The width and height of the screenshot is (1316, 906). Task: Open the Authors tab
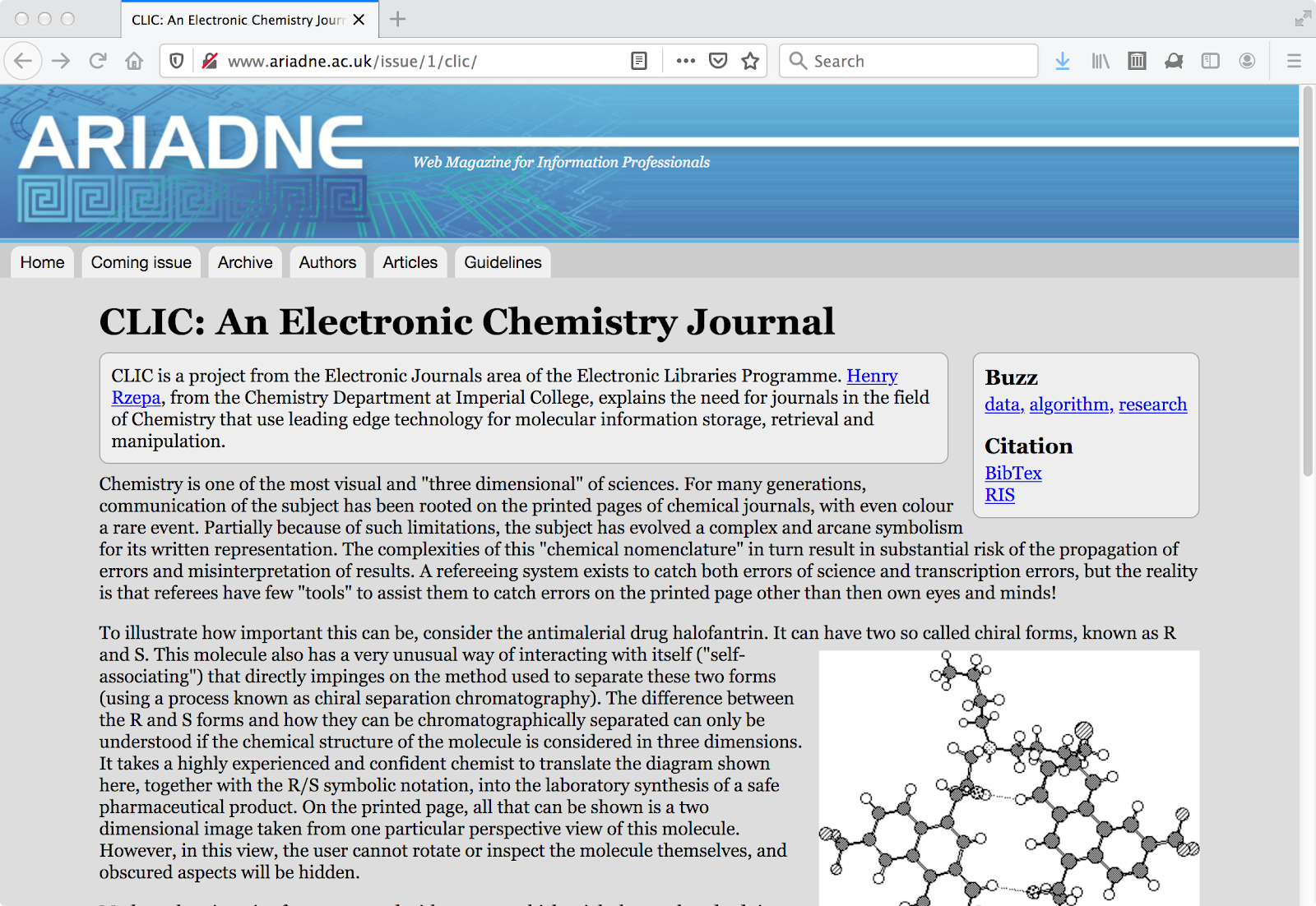pyautogui.click(x=327, y=262)
